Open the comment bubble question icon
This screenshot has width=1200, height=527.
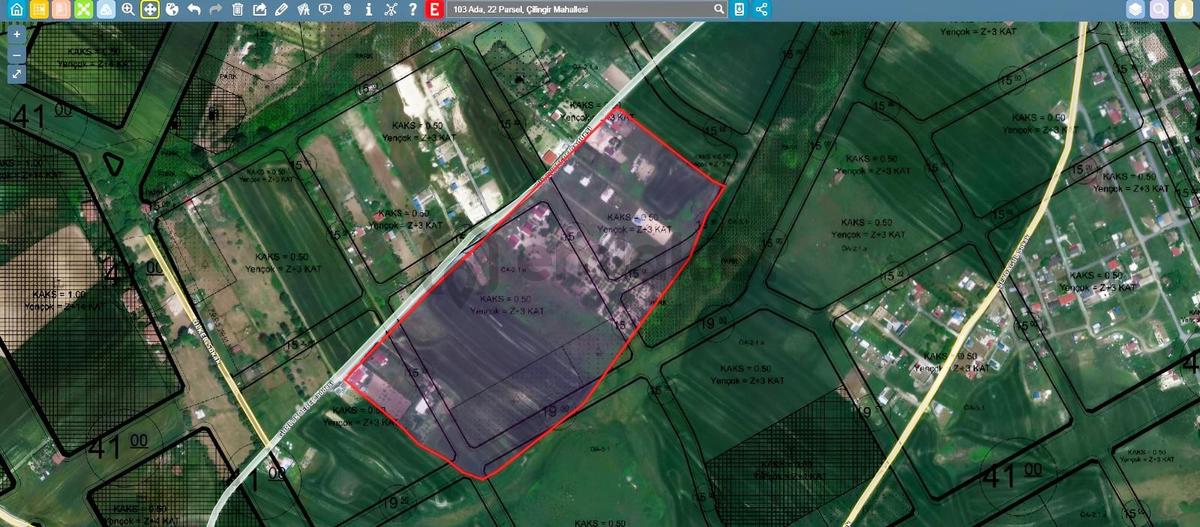(325, 9)
